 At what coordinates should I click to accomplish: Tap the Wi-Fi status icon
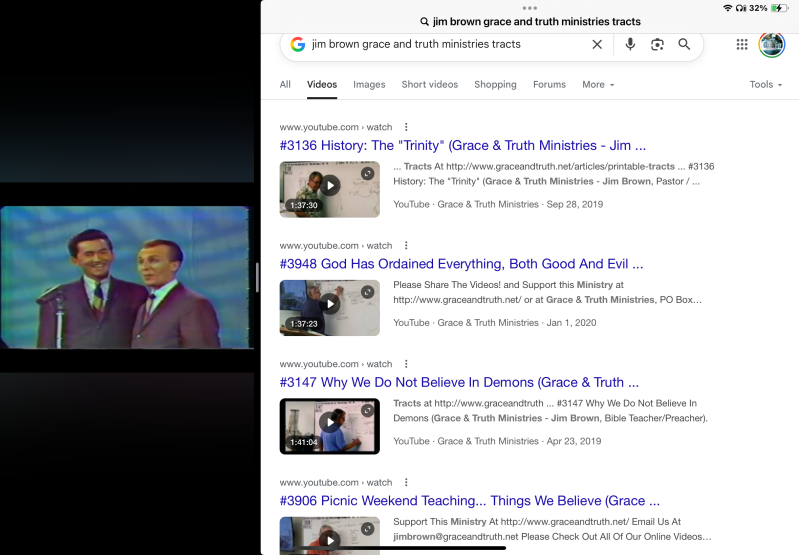(x=728, y=8)
